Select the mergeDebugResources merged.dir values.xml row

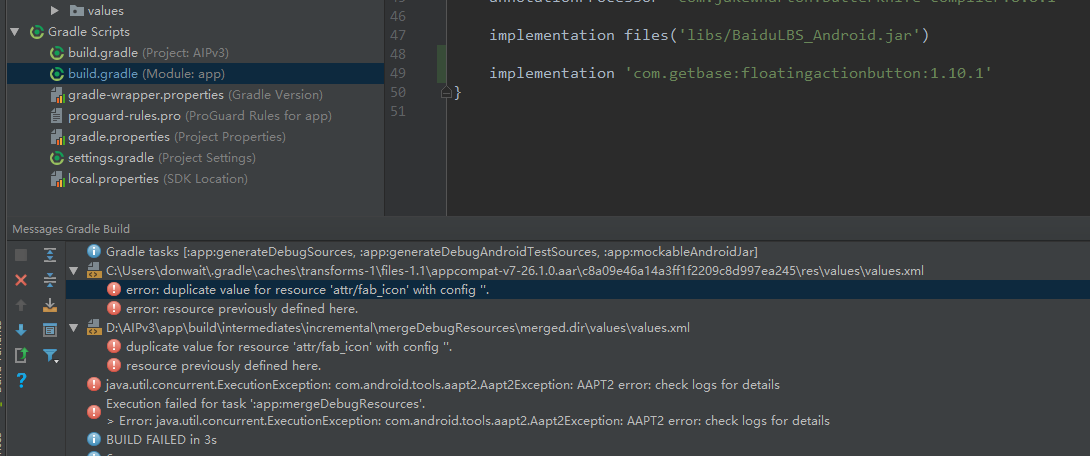[398, 327]
